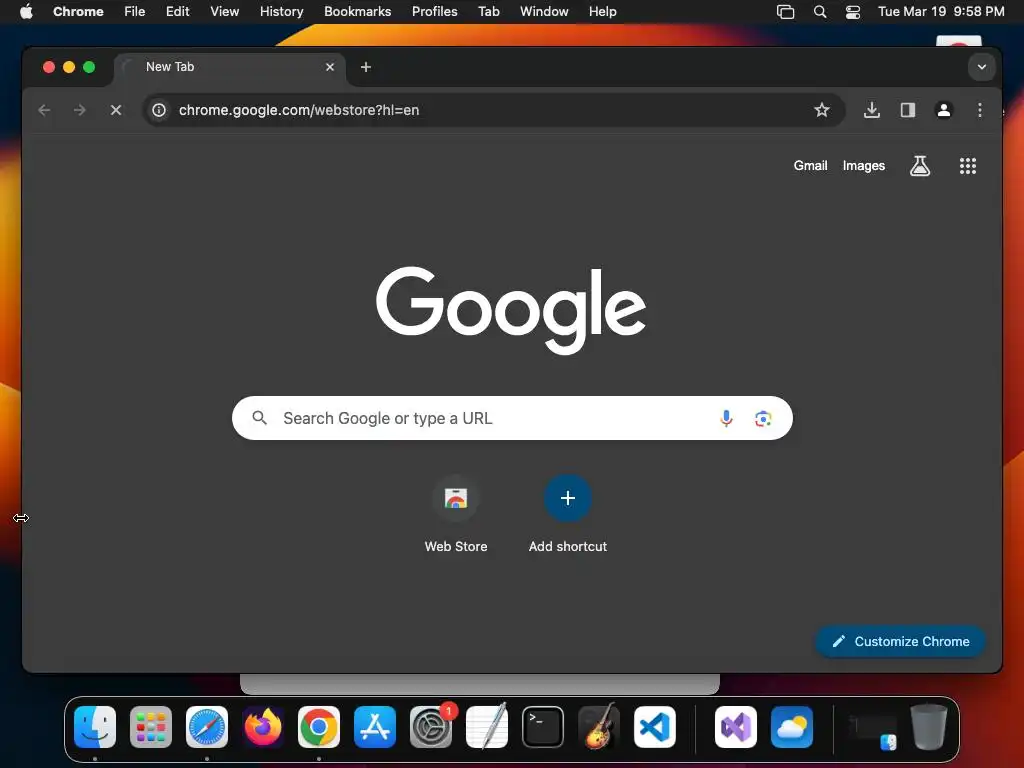The height and width of the screenshot is (768, 1024).
Task: Start voice search with microphone icon
Action: [726, 418]
